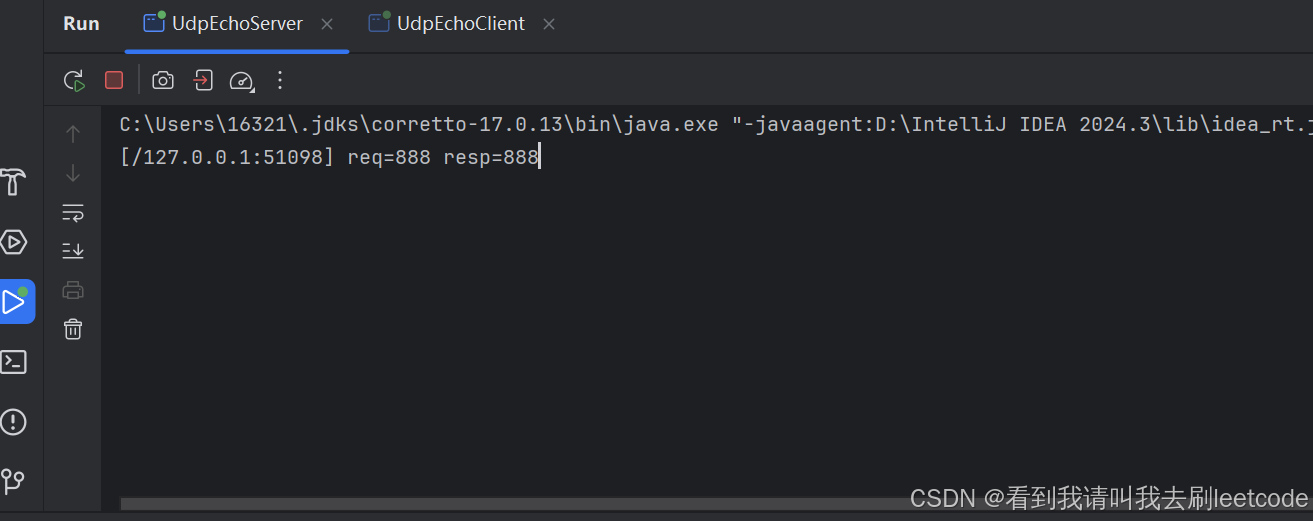The width and height of the screenshot is (1313, 521).
Task: Open the profiler gauge dropdown
Action: click(x=242, y=81)
